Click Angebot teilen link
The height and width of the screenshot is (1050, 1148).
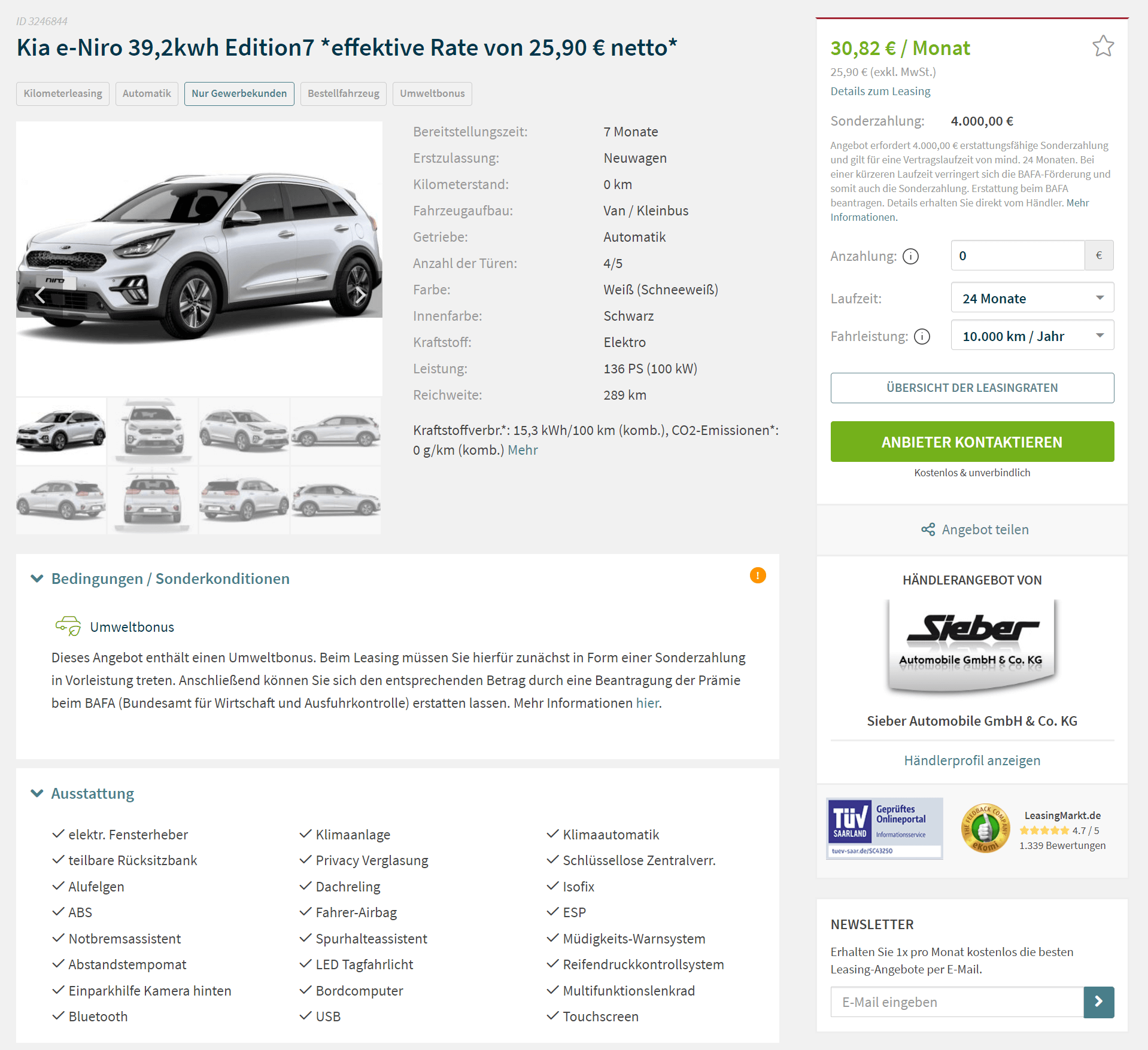pyautogui.click(x=985, y=529)
